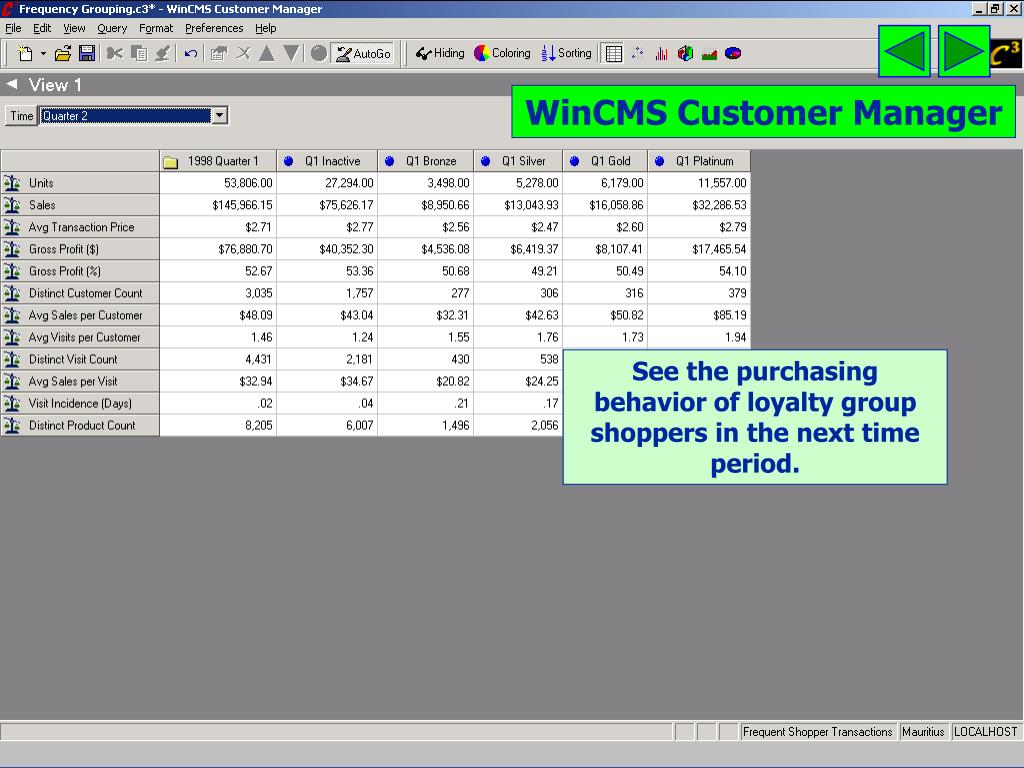Switch to grid table view

(613, 54)
